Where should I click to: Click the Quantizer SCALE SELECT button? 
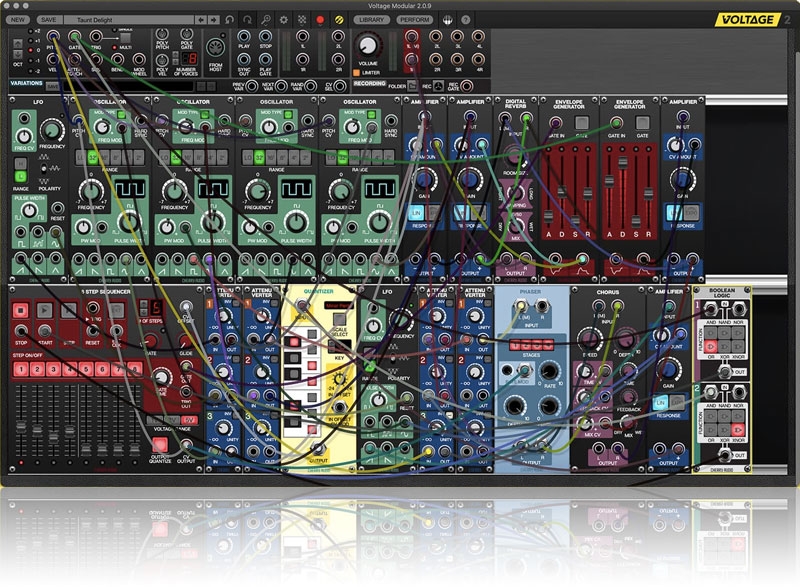point(339,319)
